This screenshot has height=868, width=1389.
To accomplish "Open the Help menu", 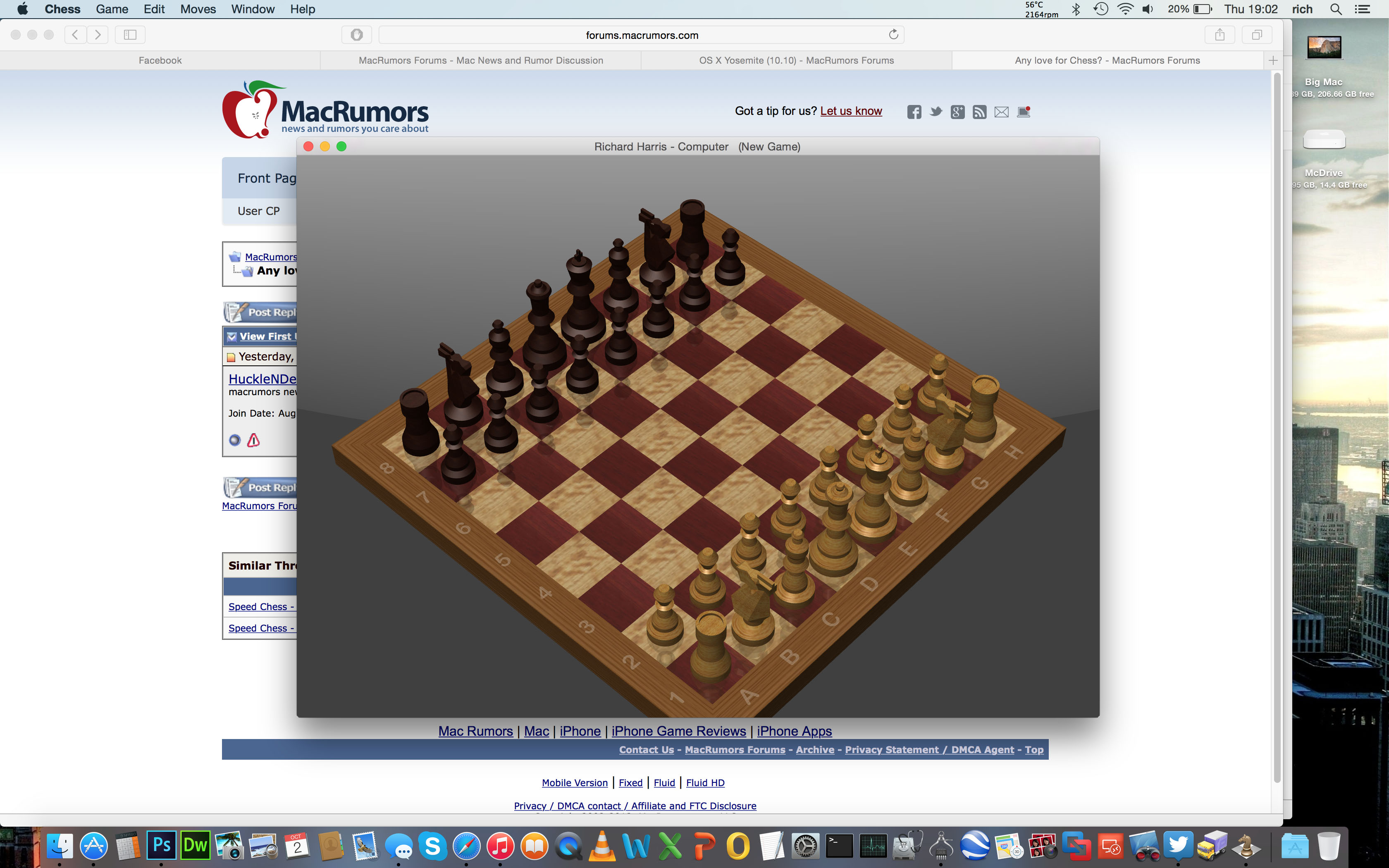I will point(303,9).
